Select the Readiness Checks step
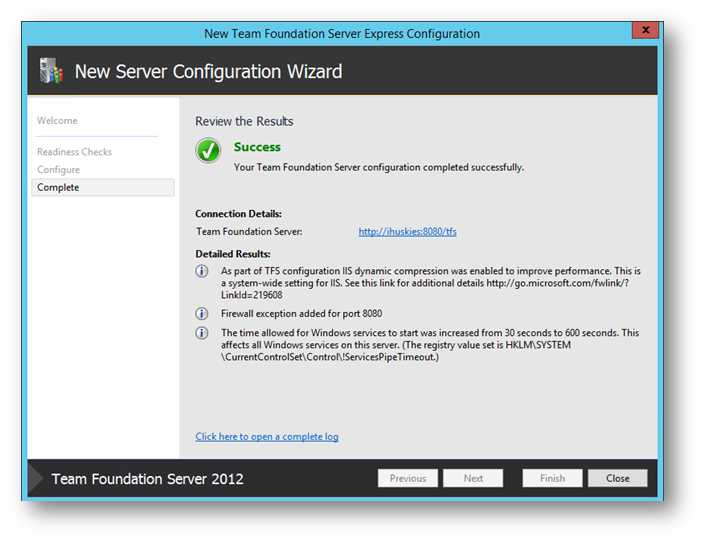Image resolution: width=706 pixels, height=543 pixels. tap(74, 152)
